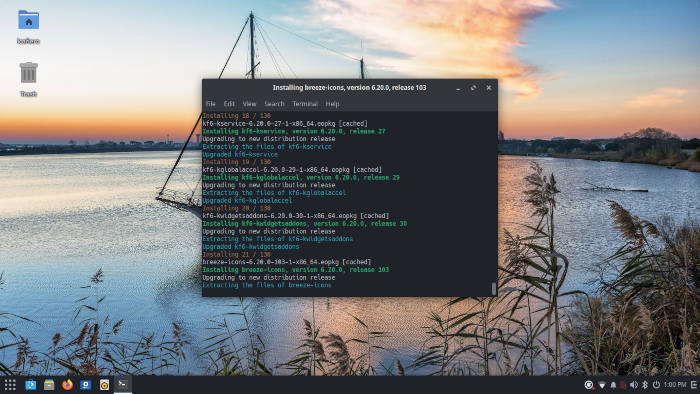This screenshot has height=394, width=700.
Task: Open the Bluetooth tray indicator
Action: pos(645,385)
